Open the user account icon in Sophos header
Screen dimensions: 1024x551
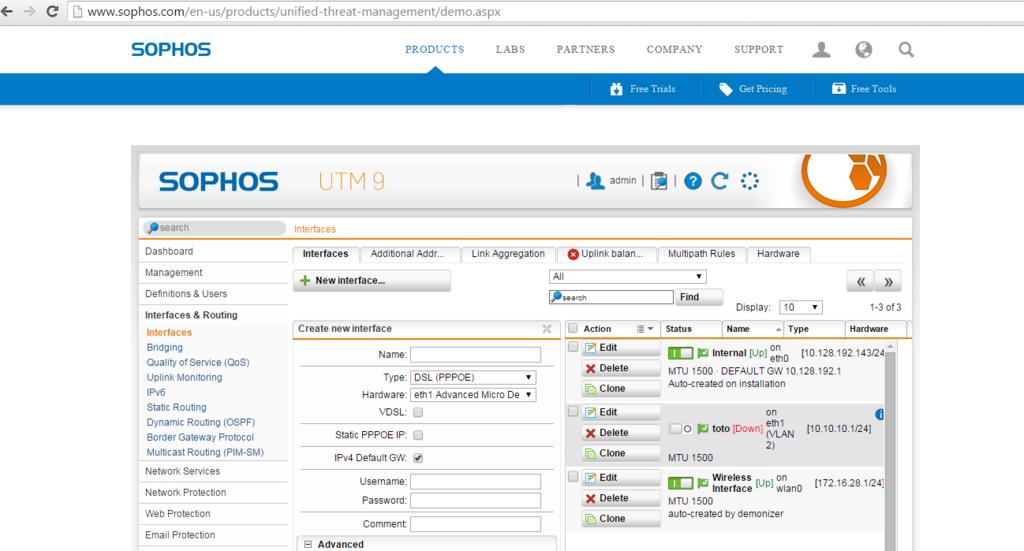coord(822,50)
